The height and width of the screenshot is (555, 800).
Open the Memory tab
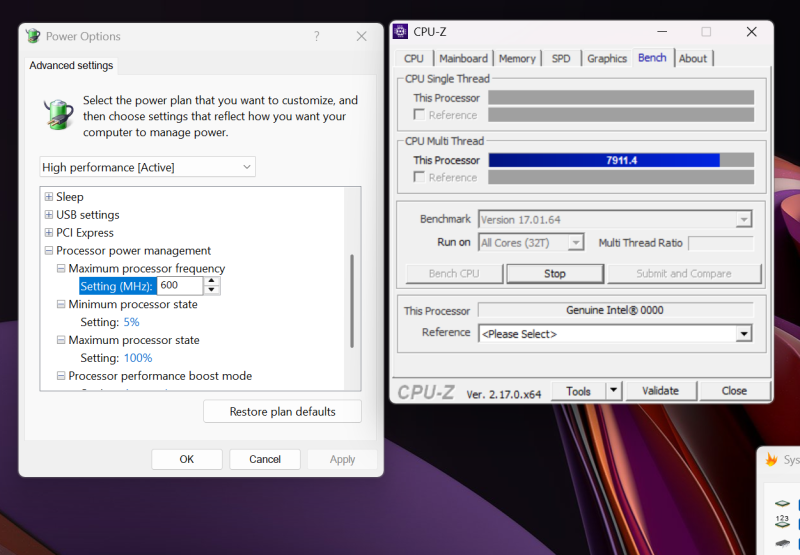(517, 59)
